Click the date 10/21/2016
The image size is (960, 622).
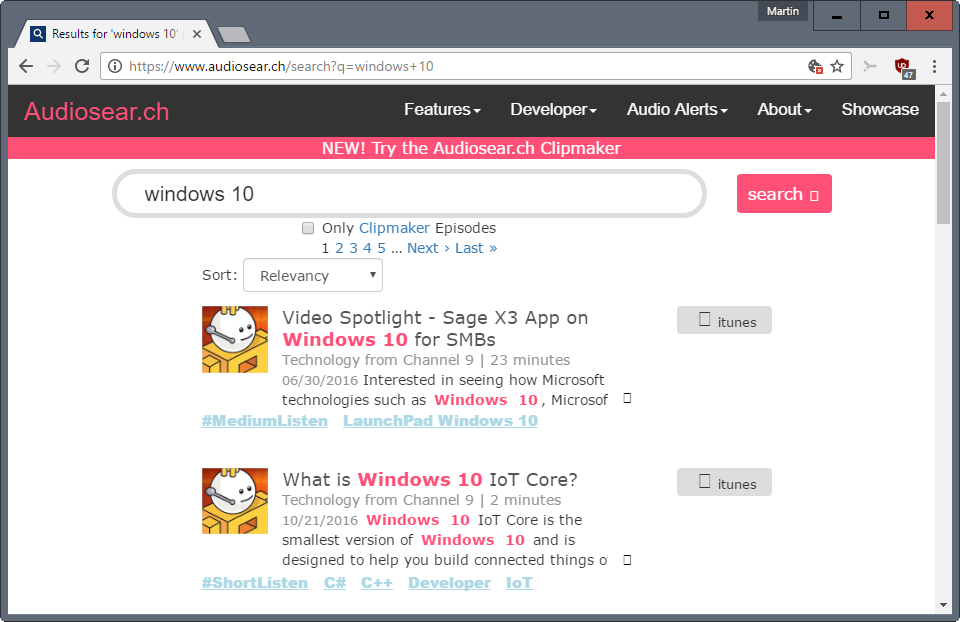320,520
